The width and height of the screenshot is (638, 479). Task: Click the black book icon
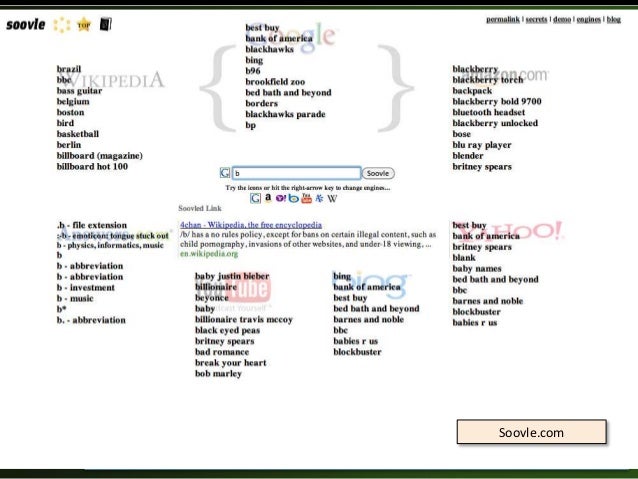click(x=106, y=24)
